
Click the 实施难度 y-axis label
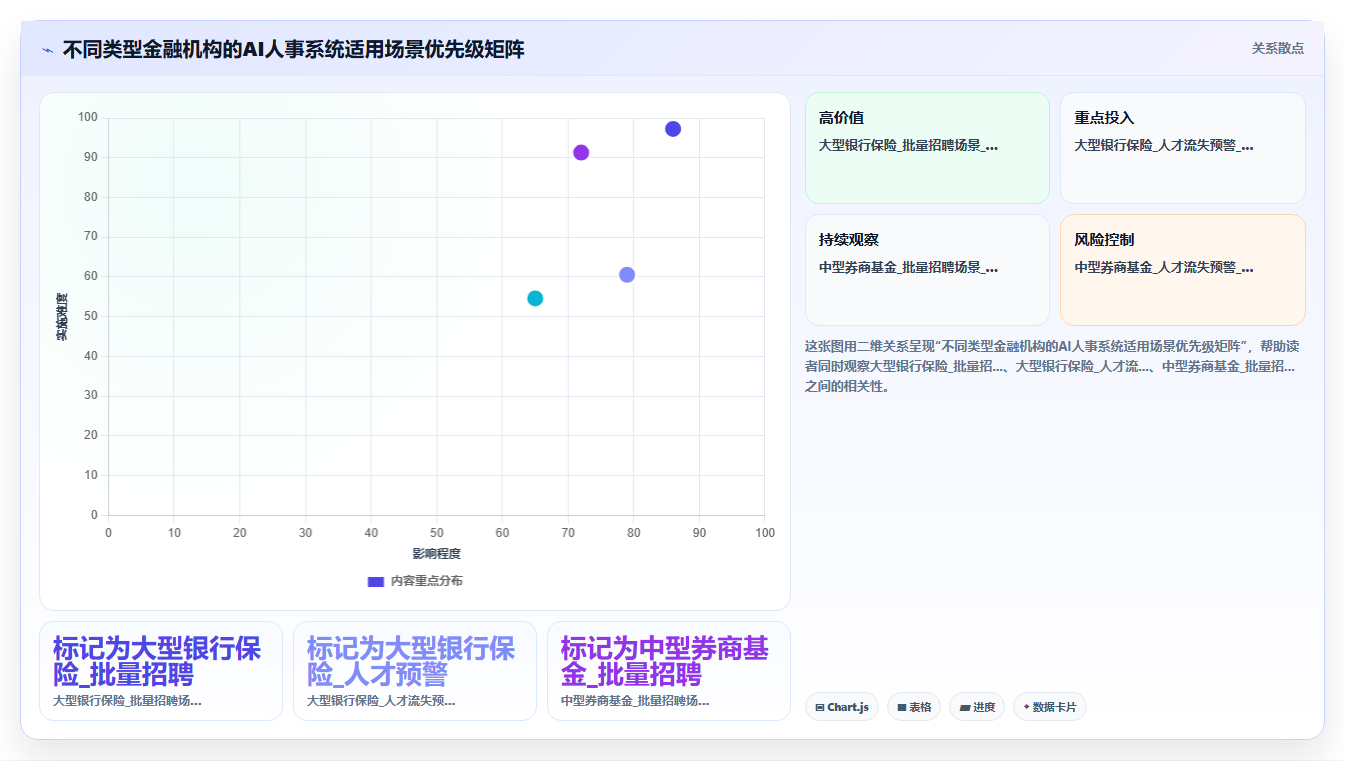61,317
